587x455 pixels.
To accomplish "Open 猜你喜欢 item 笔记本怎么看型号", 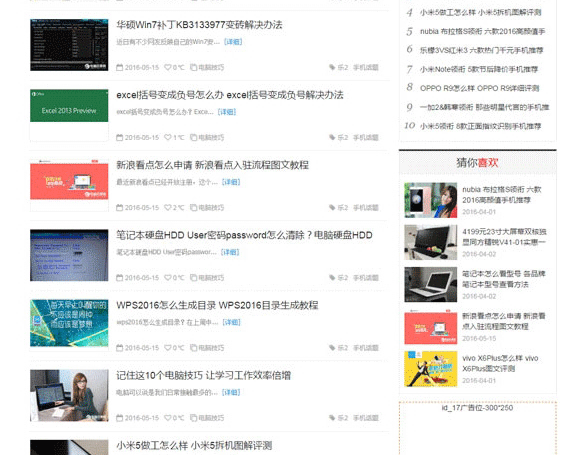I will pyautogui.click(x=504, y=279).
